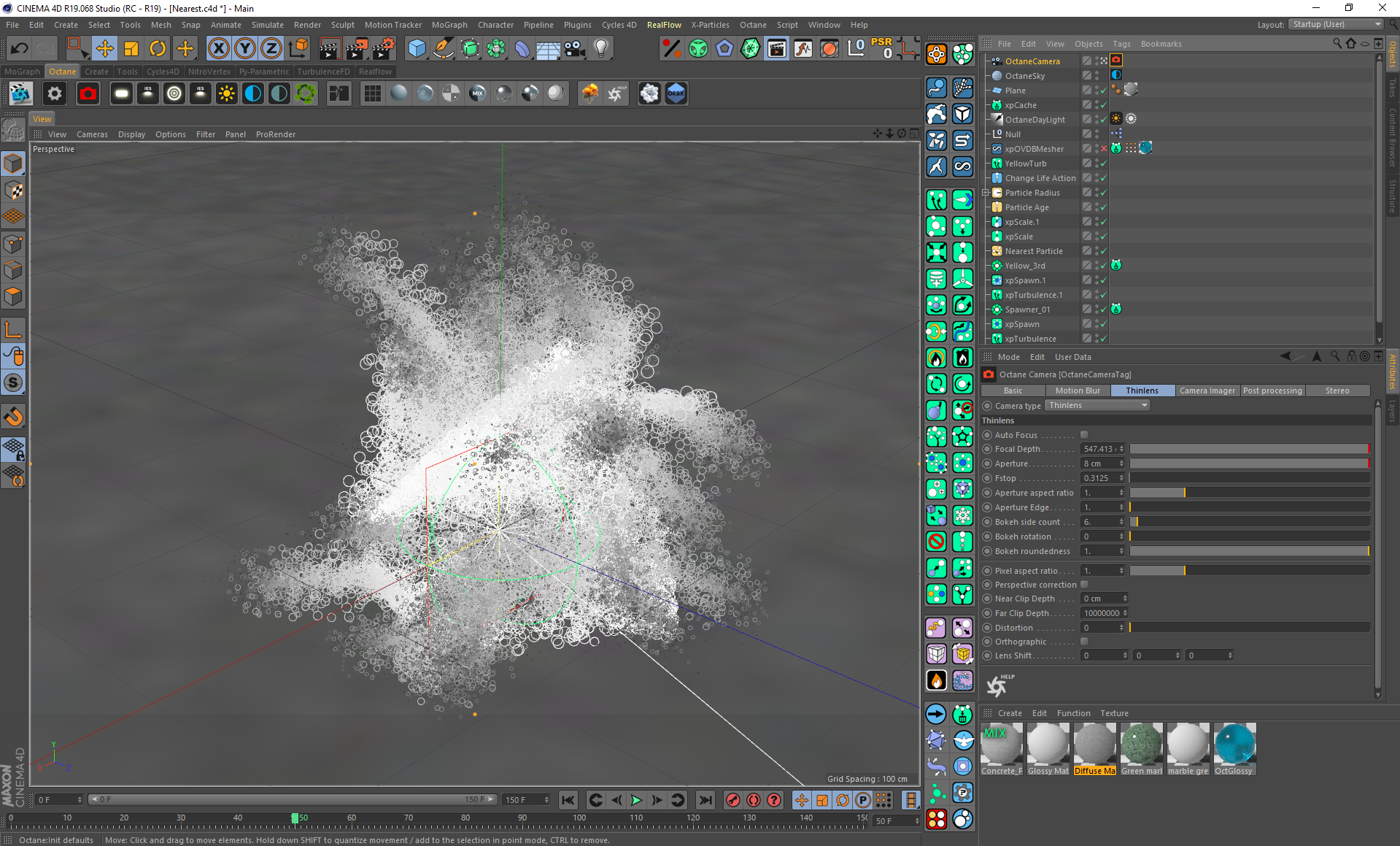Add a Cube primitive object
1400x846 pixels.
click(417, 49)
